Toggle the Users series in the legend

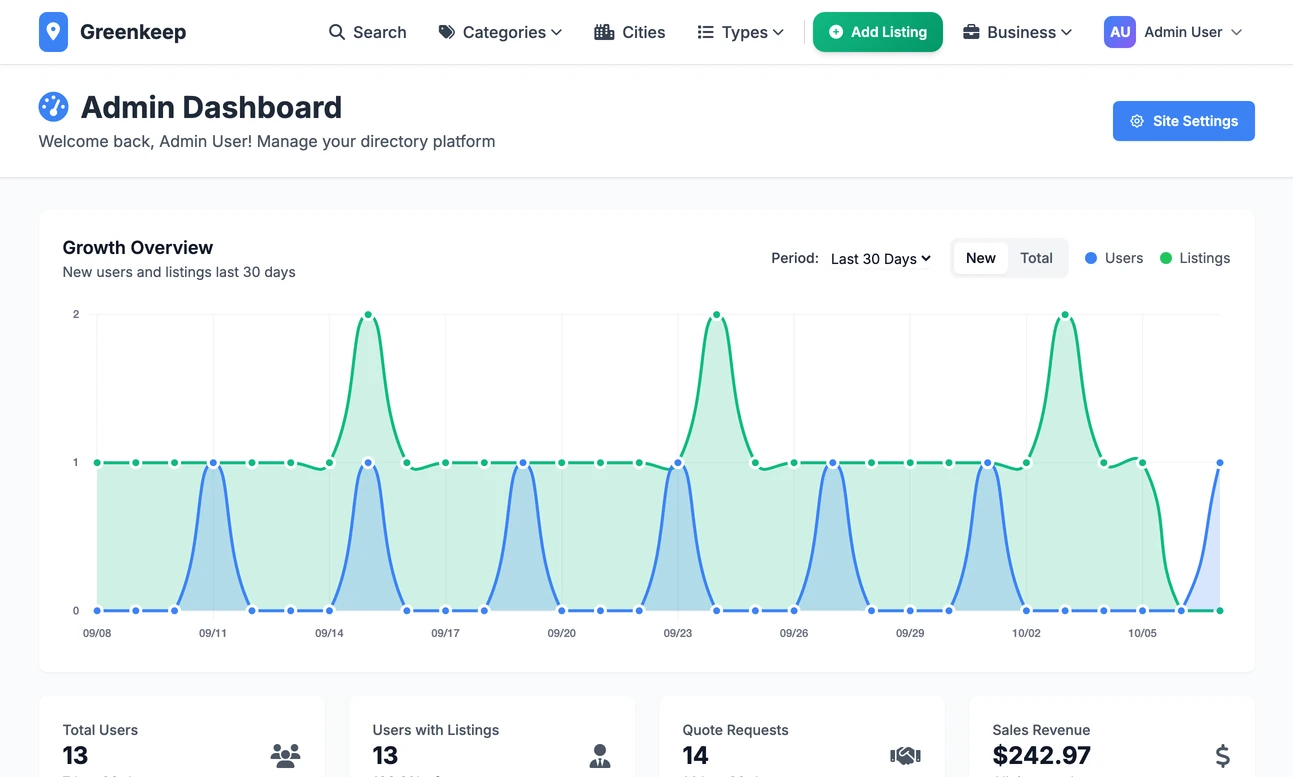(x=1113, y=258)
